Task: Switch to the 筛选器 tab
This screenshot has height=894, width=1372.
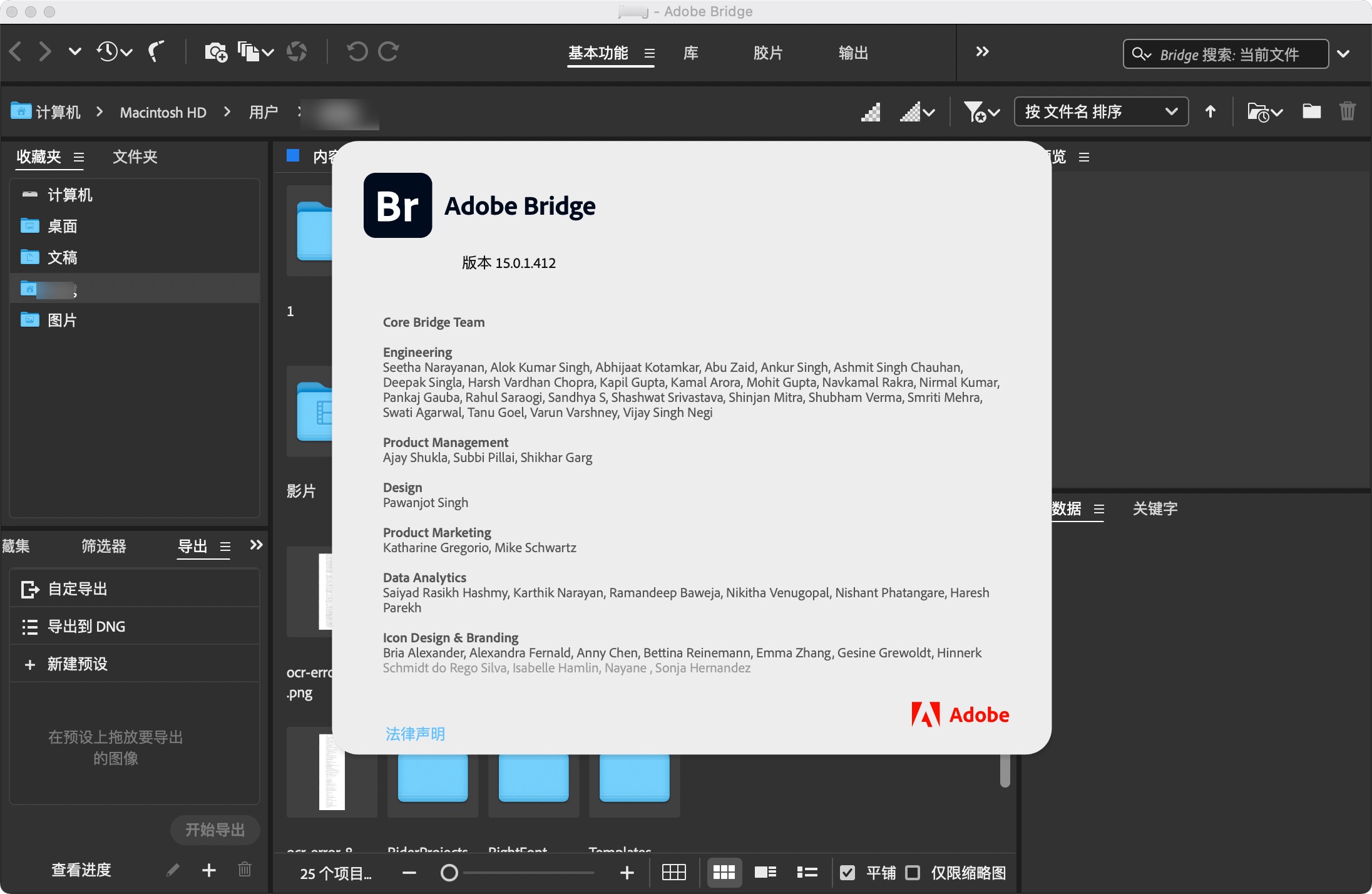Action: coord(104,547)
